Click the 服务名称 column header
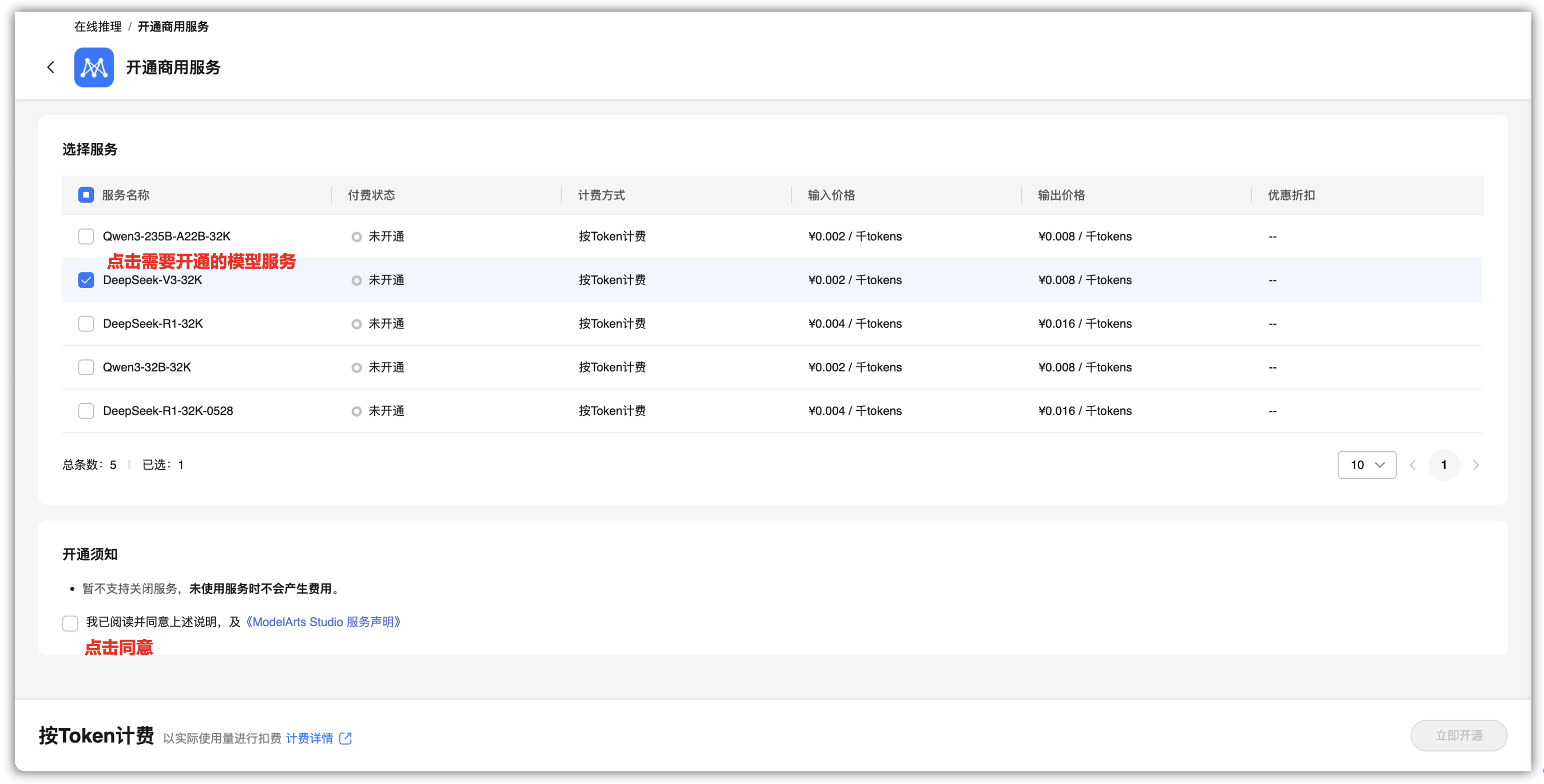The image size is (1544, 784). click(x=126, y=195)
